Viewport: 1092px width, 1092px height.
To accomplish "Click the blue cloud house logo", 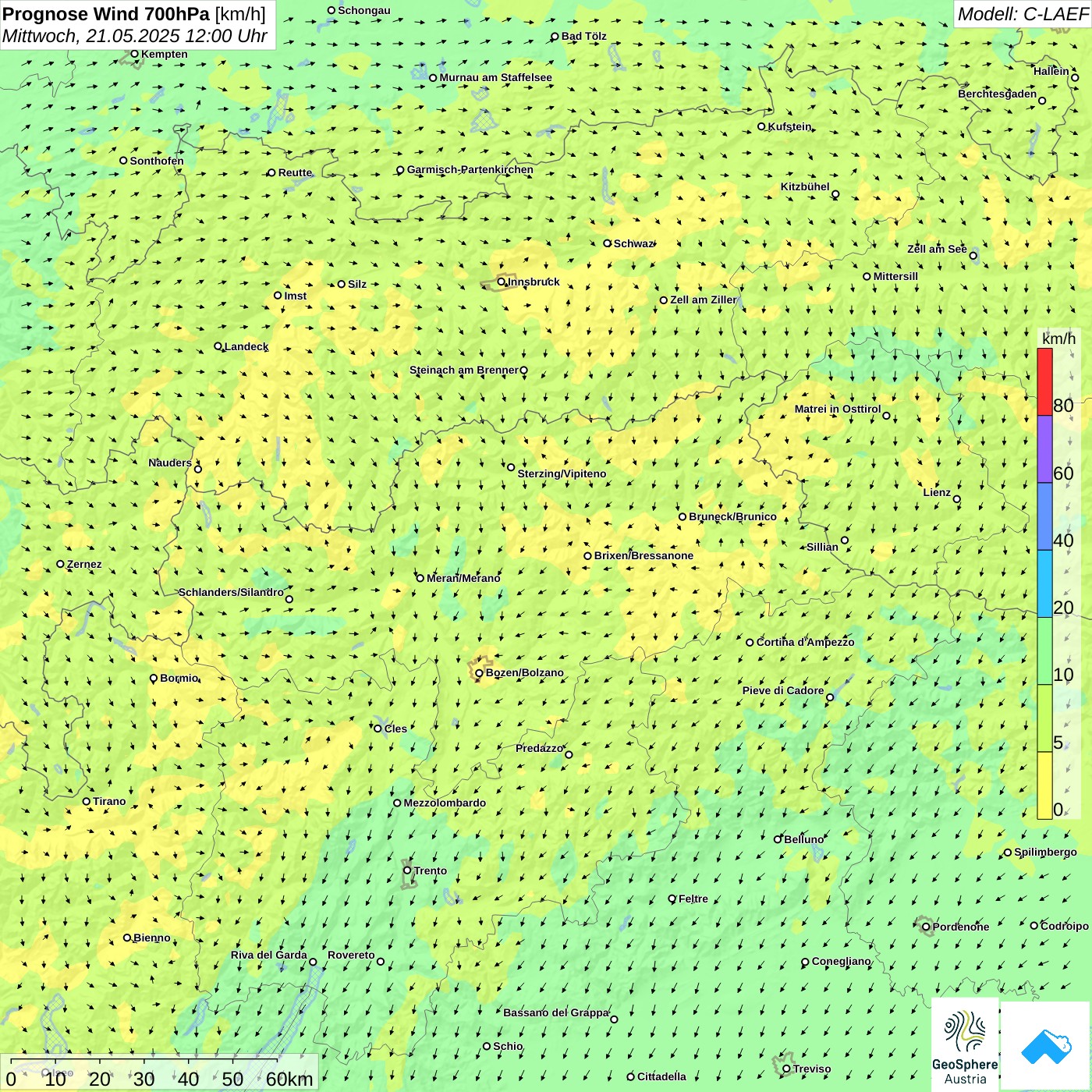I will (x=1046, y=1047).
